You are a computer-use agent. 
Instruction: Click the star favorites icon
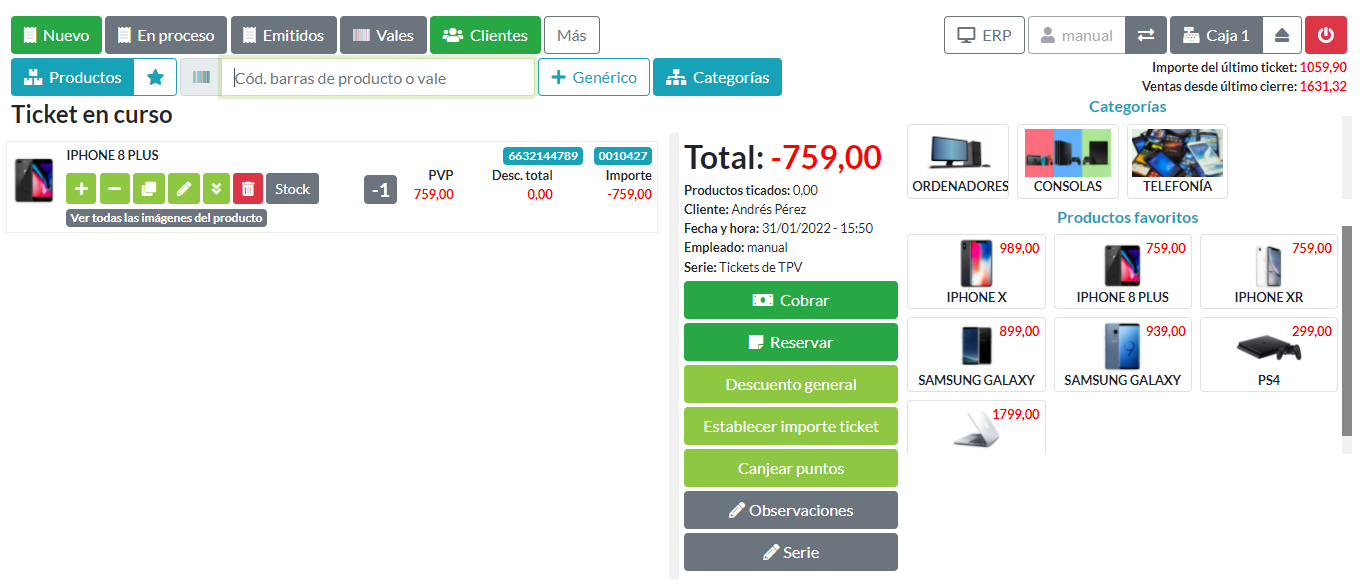(x=155, y=77)
